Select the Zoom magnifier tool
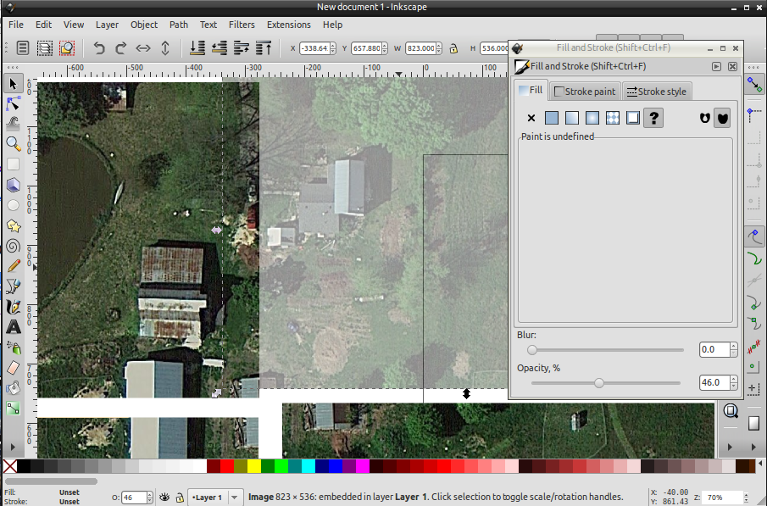 [x=13, y=143]
